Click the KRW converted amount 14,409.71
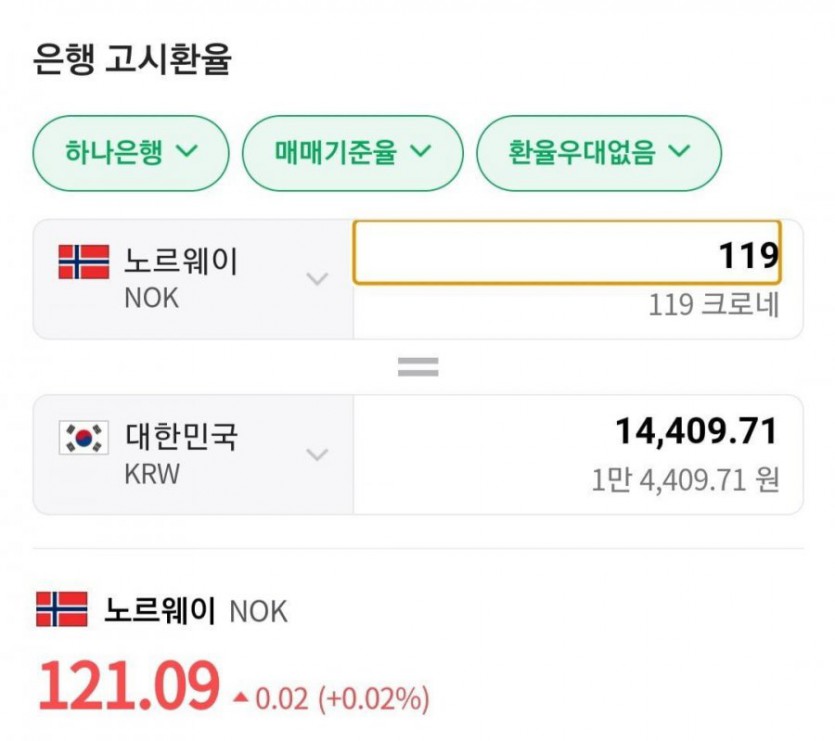This screenshot has height=741, width=835. [696, 431]
